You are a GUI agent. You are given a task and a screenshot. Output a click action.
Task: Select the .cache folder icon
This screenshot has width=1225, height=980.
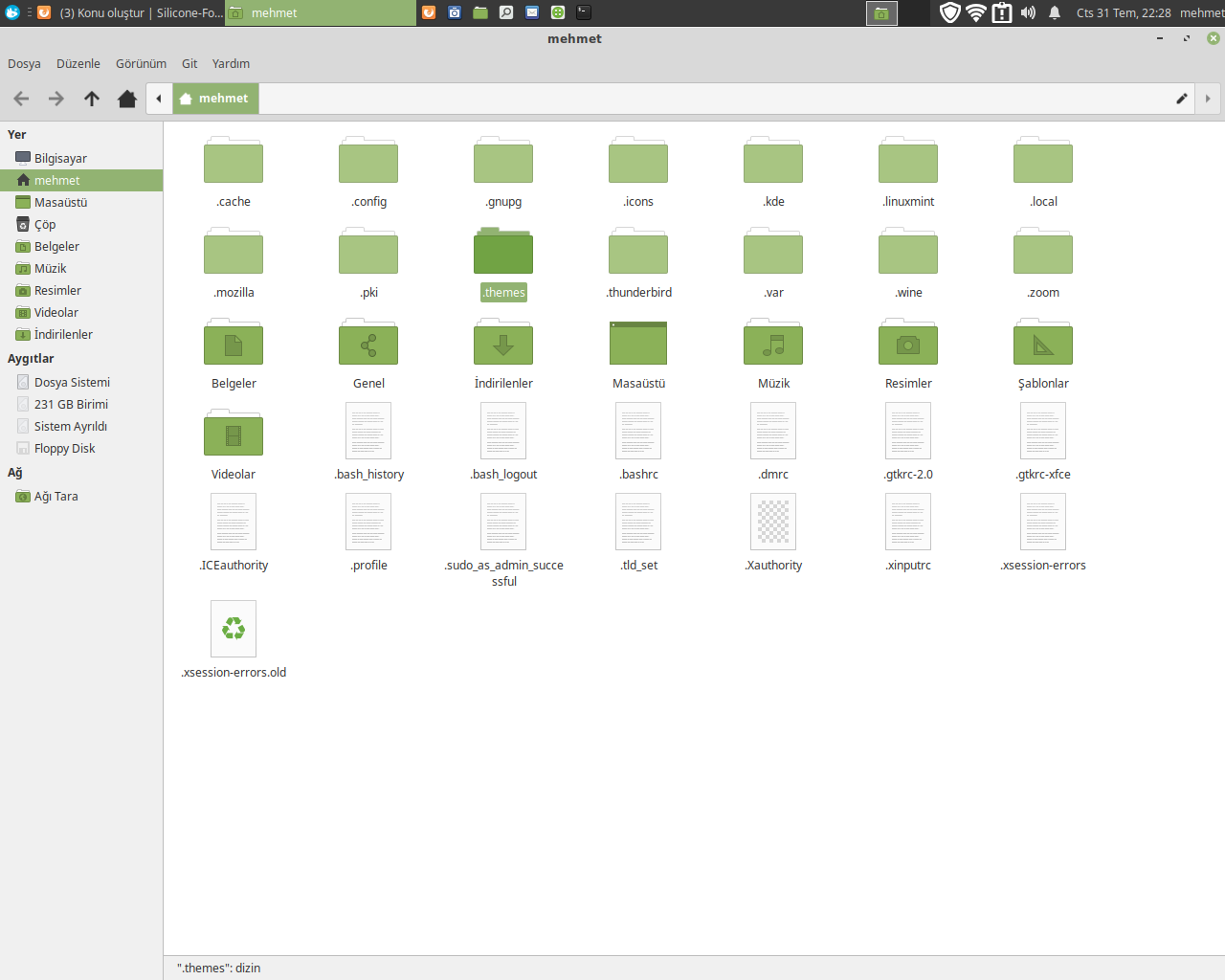234,160
